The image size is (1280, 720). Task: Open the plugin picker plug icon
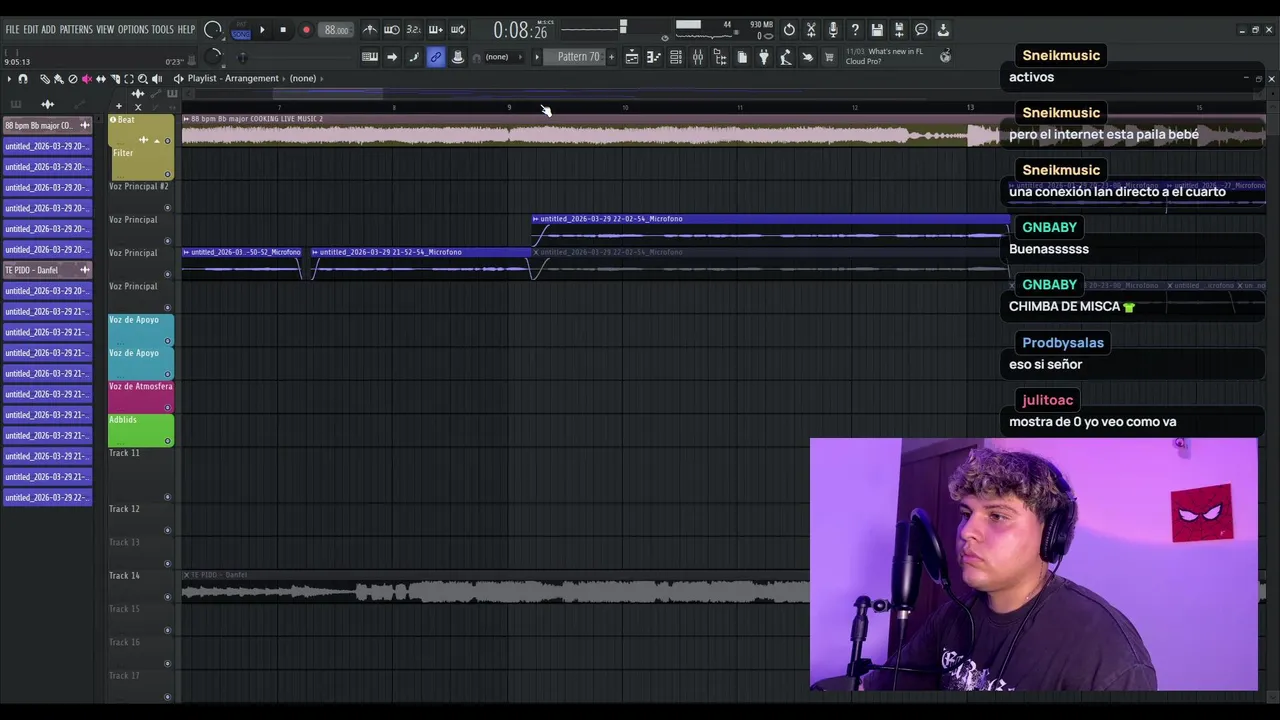(764, 57)
